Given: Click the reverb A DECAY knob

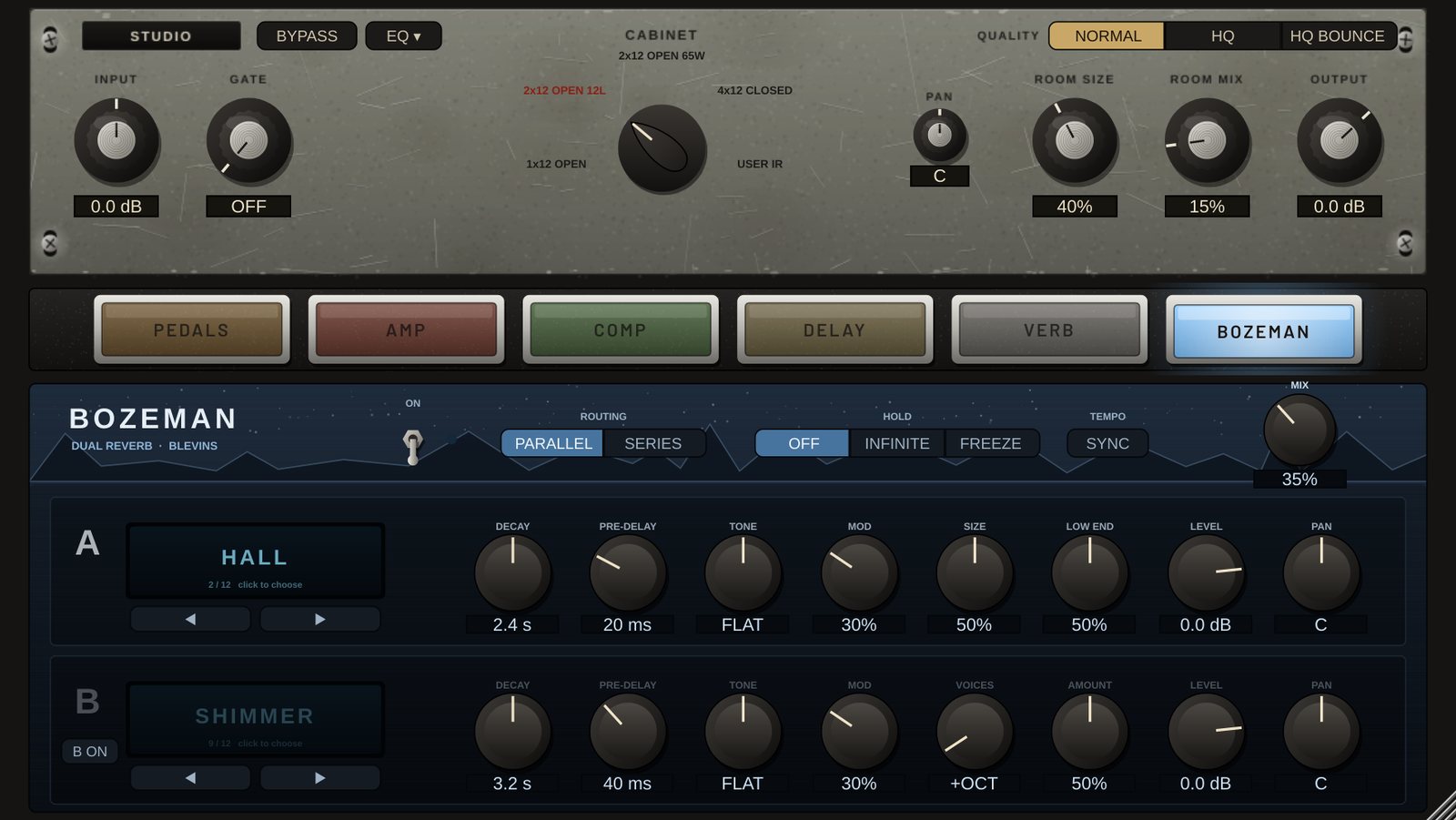Looking at the screenshot, I should tap(512, 573).
